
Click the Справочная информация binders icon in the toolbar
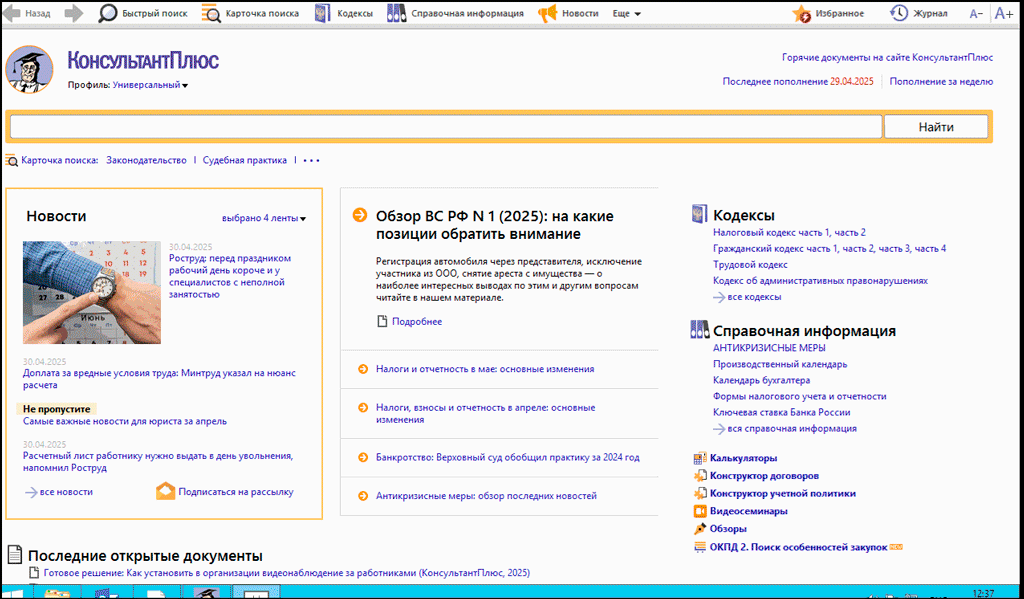396,13
